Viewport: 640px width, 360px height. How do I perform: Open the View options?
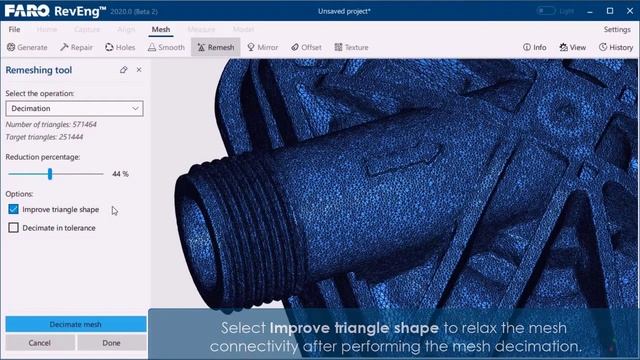[x=573, y=47]
